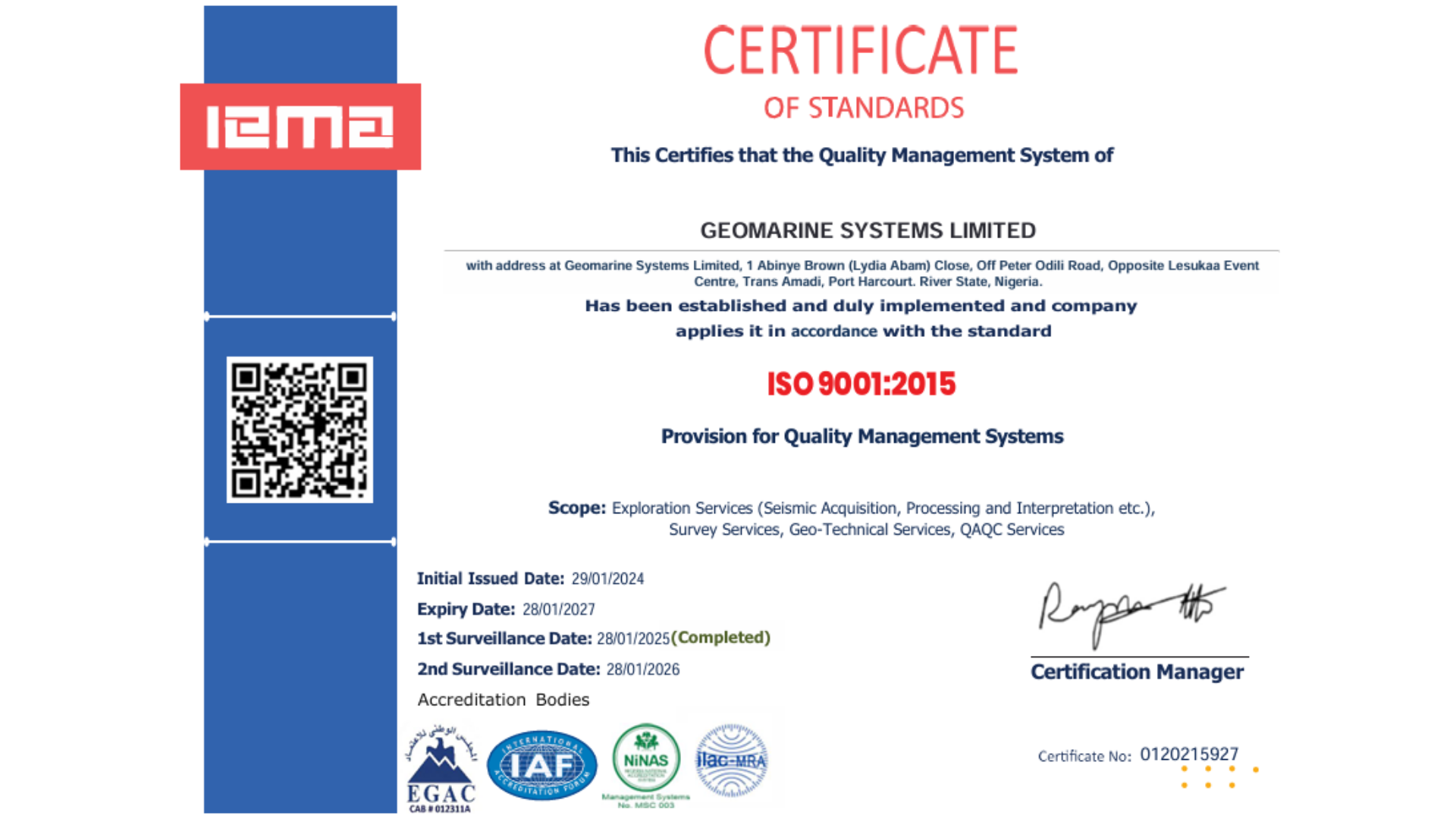Click the green Completed status text
The image size is (1456, 819).
tap(720, 638)
